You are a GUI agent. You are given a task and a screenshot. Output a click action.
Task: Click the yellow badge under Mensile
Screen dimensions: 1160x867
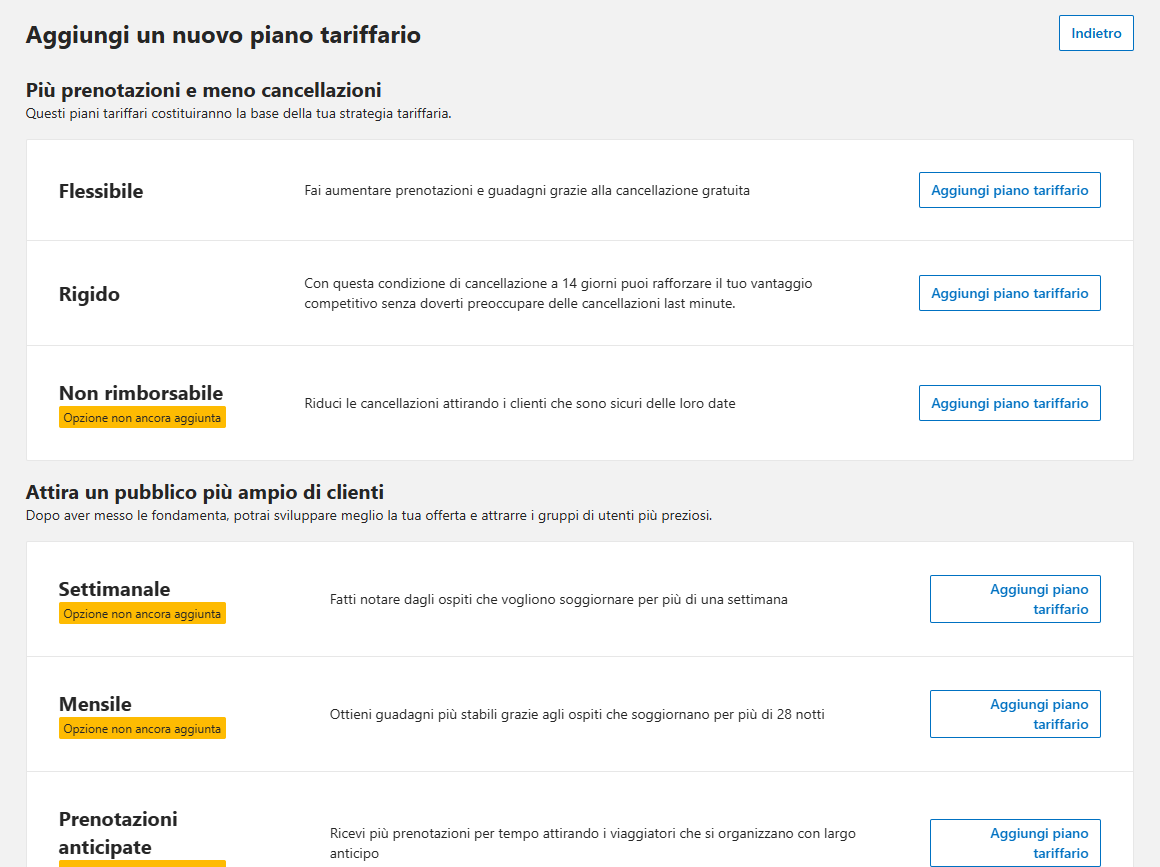click(142, 729)
